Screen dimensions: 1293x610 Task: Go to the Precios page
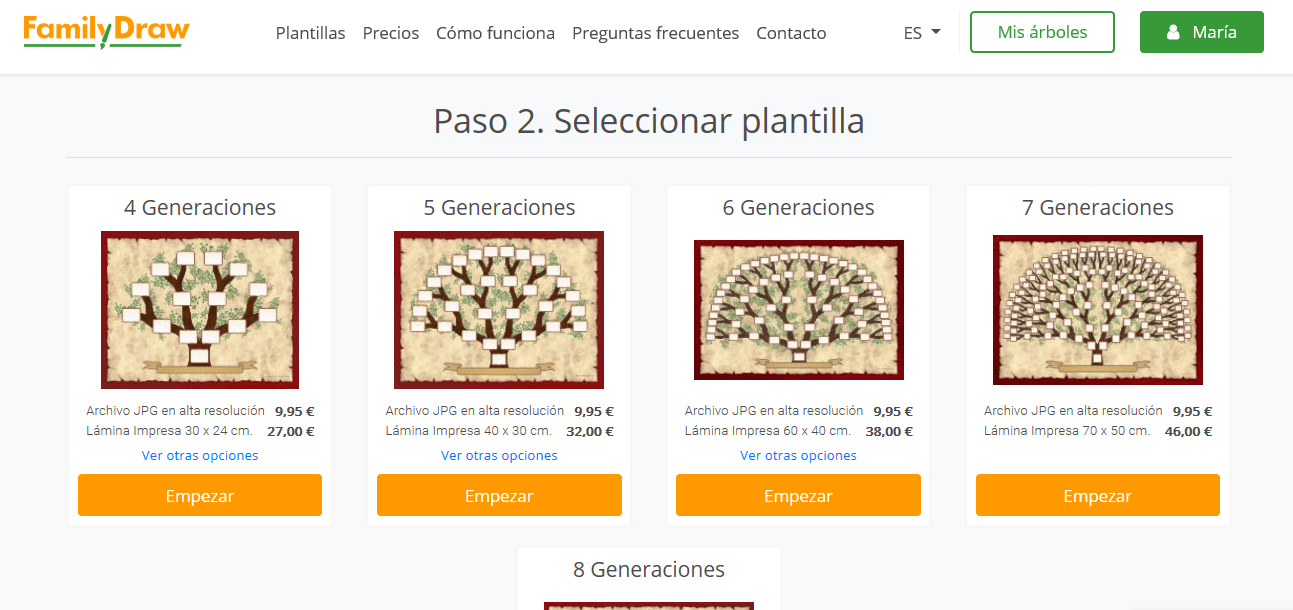(391, 33)
